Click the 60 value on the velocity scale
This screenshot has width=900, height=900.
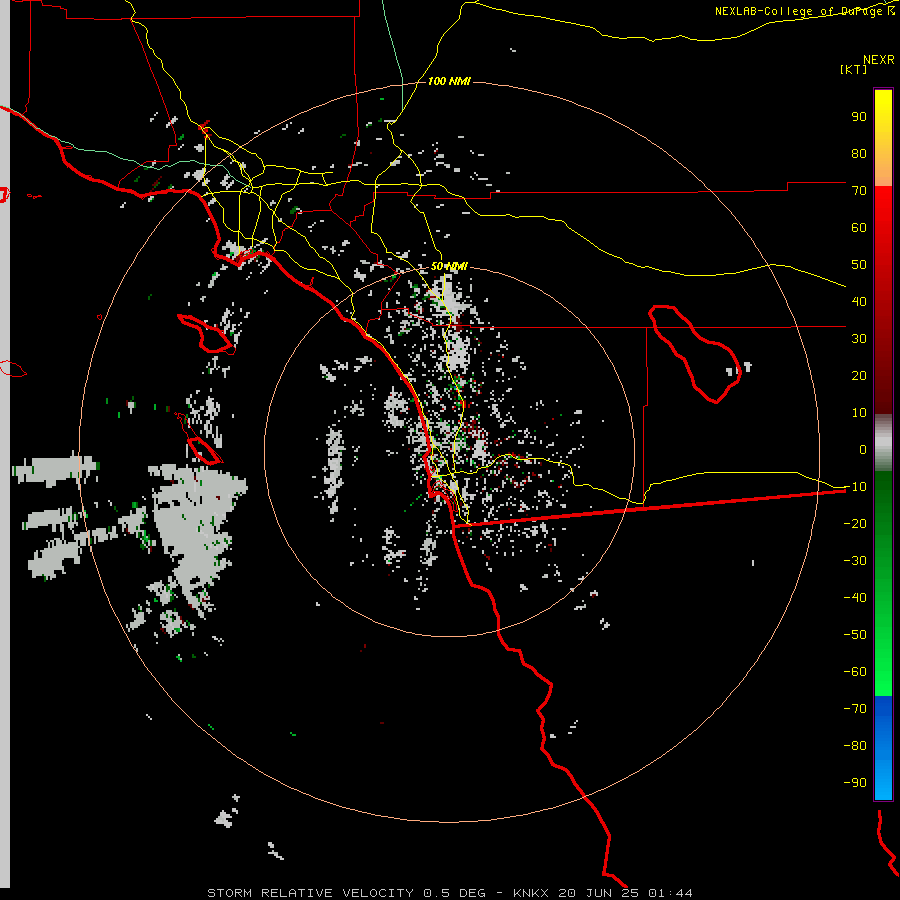pos(859,227)
